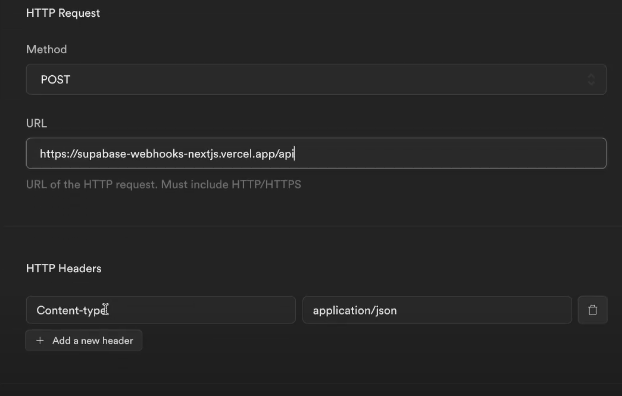This screenshot has height=396, width=622.
Task: Click the HTTP Request section heading
Action: point(63,13)
